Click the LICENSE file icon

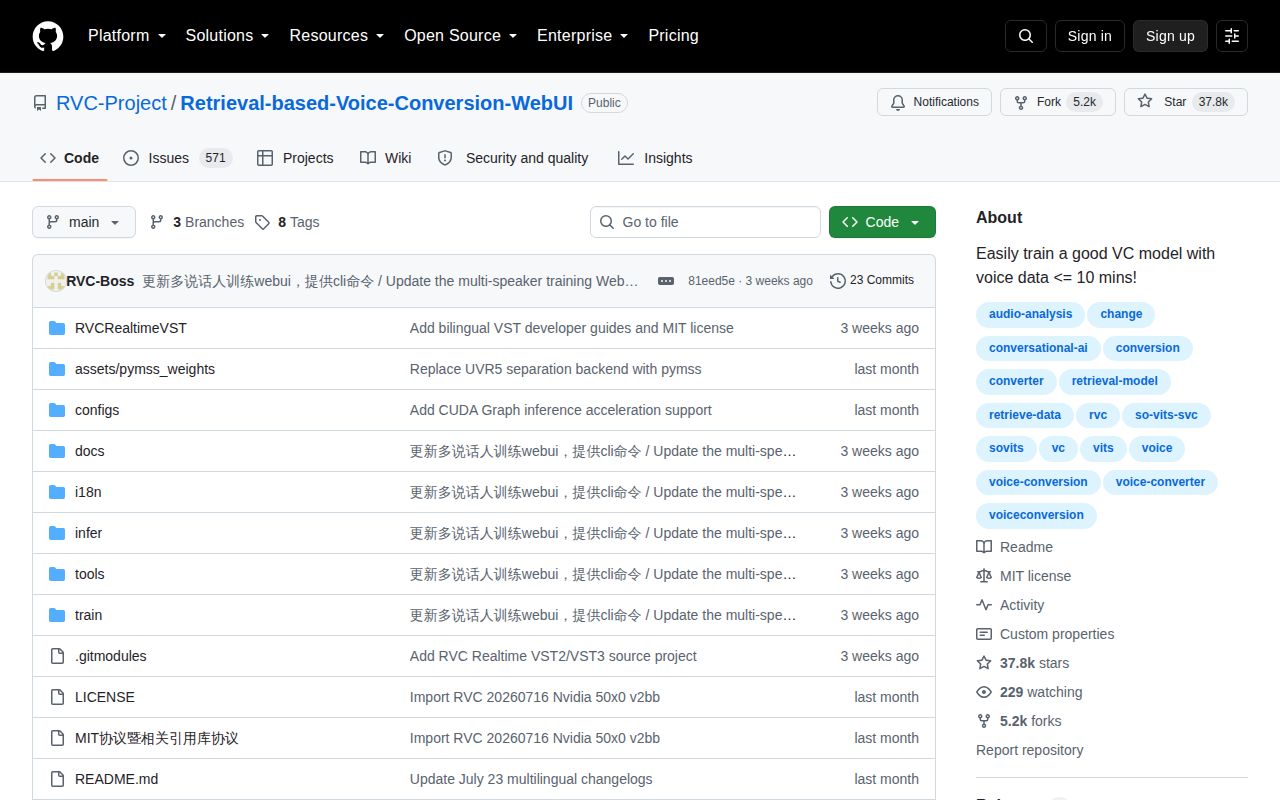tap(57, 697)
